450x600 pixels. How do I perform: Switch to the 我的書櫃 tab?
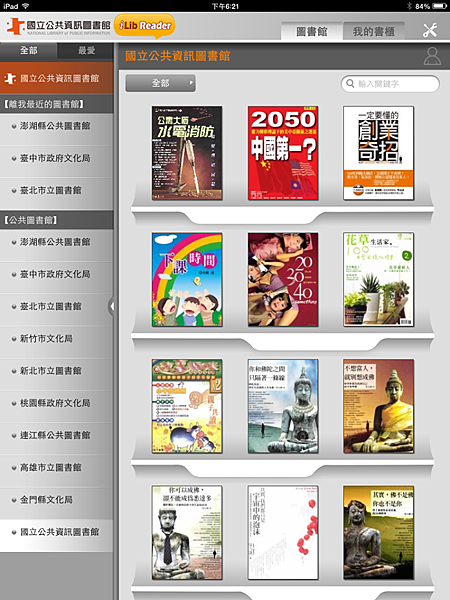tap(373, 31)
